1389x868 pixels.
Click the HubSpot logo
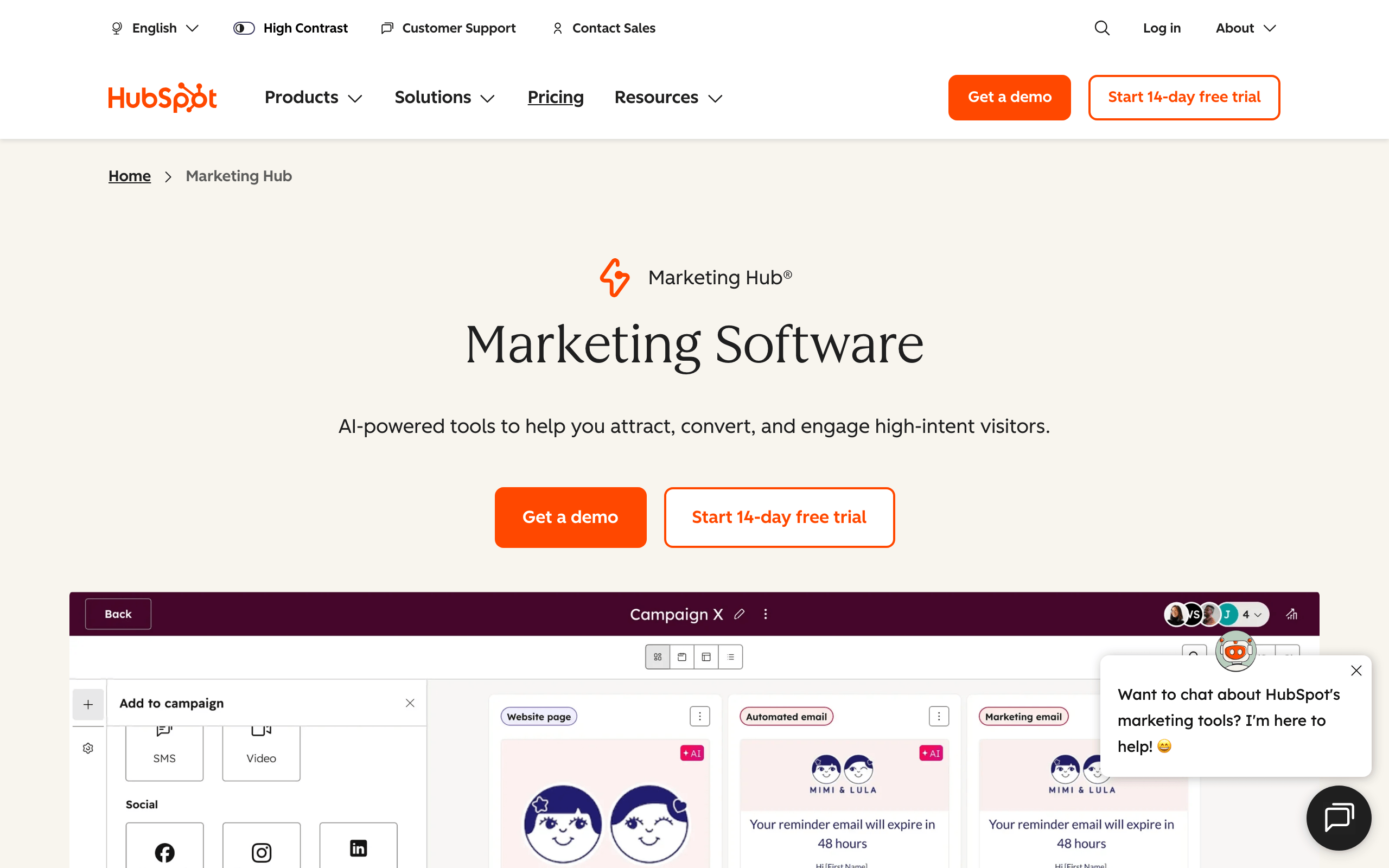(162, 98)
